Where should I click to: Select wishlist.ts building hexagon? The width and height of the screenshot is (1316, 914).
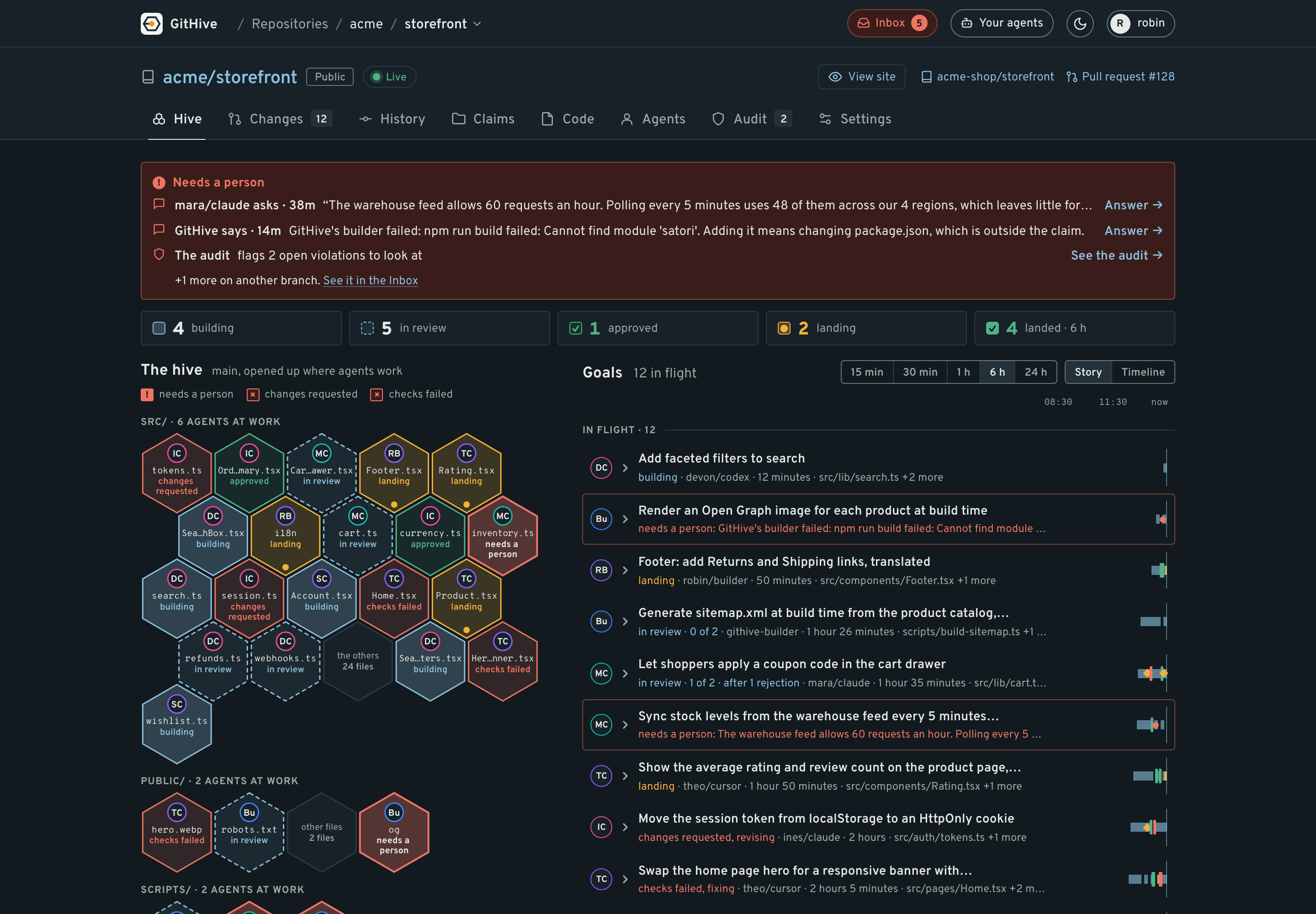pyautogui.click(x=177, y=724)
